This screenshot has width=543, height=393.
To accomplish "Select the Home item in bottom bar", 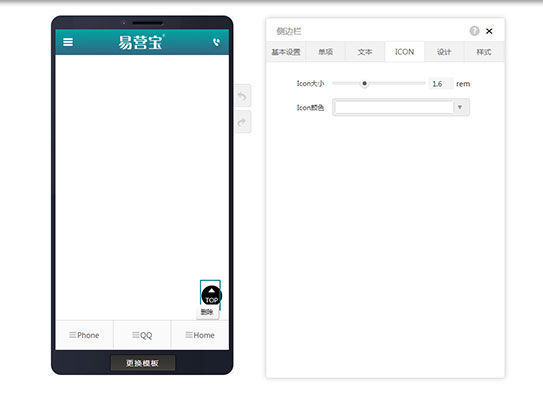I will click(200, 335).
